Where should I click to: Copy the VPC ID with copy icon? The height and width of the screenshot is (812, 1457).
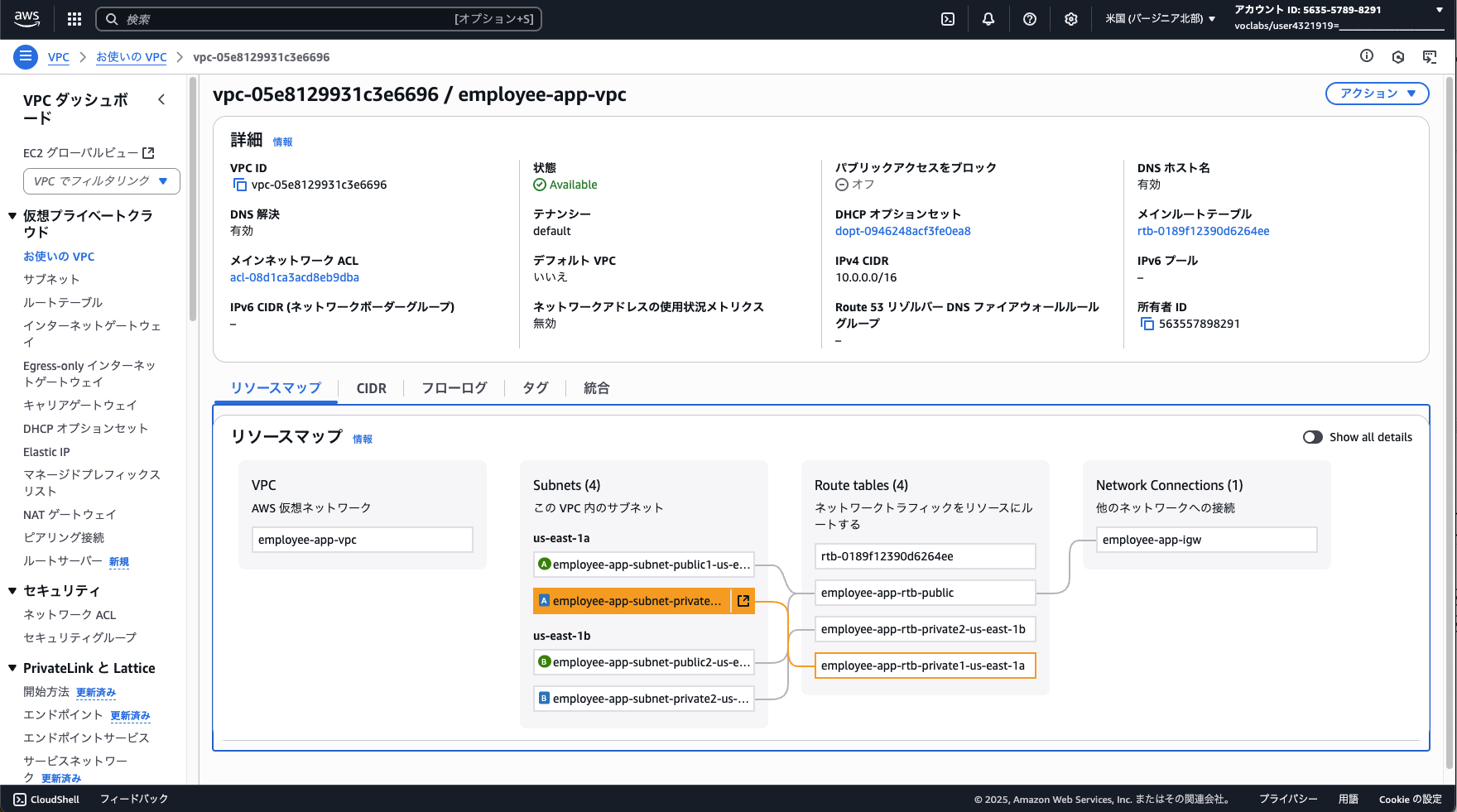point(239,185)
